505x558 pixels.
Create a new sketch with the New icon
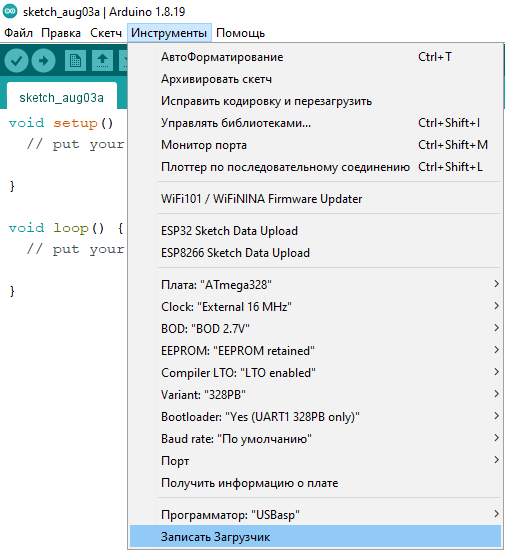(75, 60)
